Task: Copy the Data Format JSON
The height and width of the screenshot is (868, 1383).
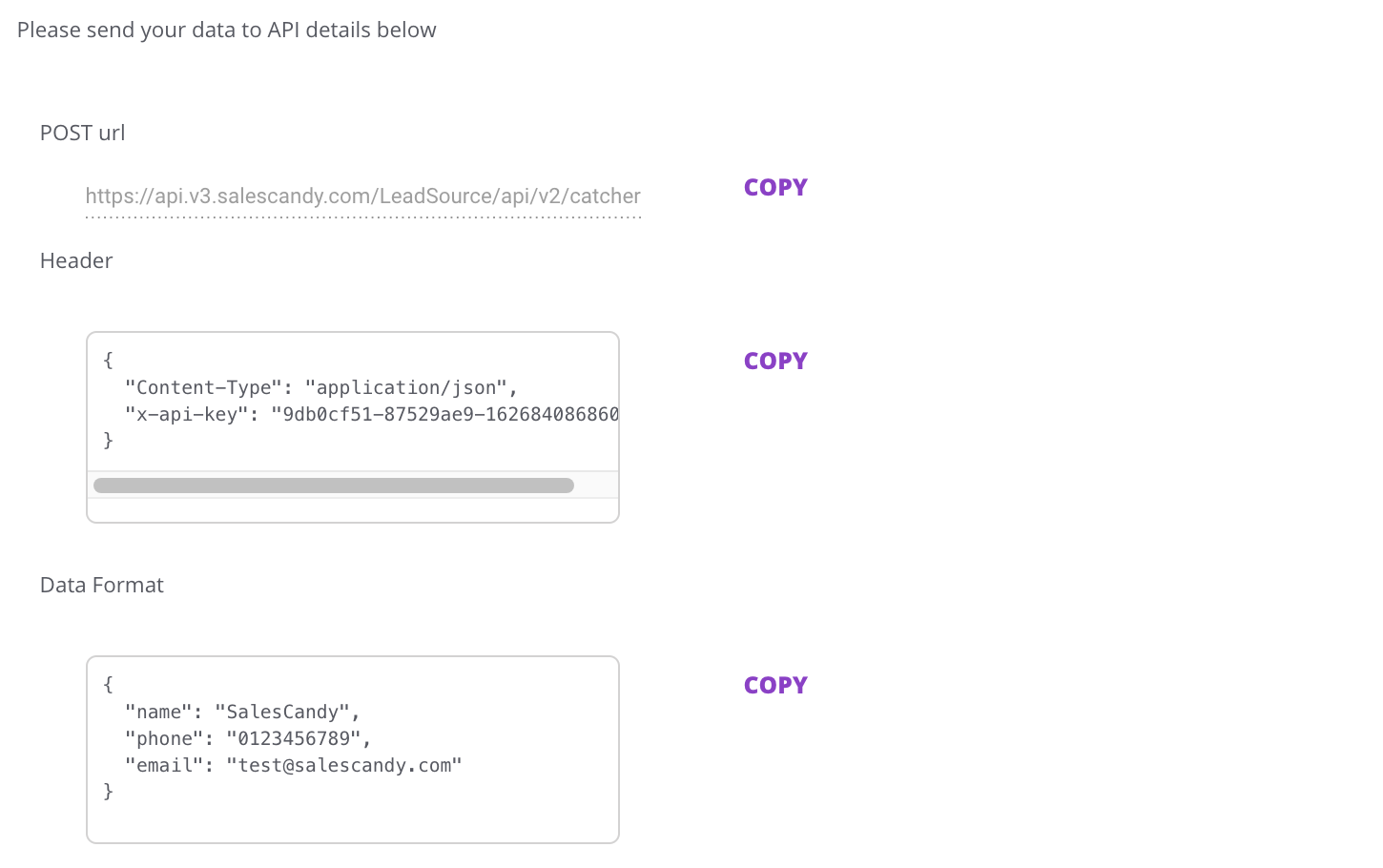Action: [775, 686]
